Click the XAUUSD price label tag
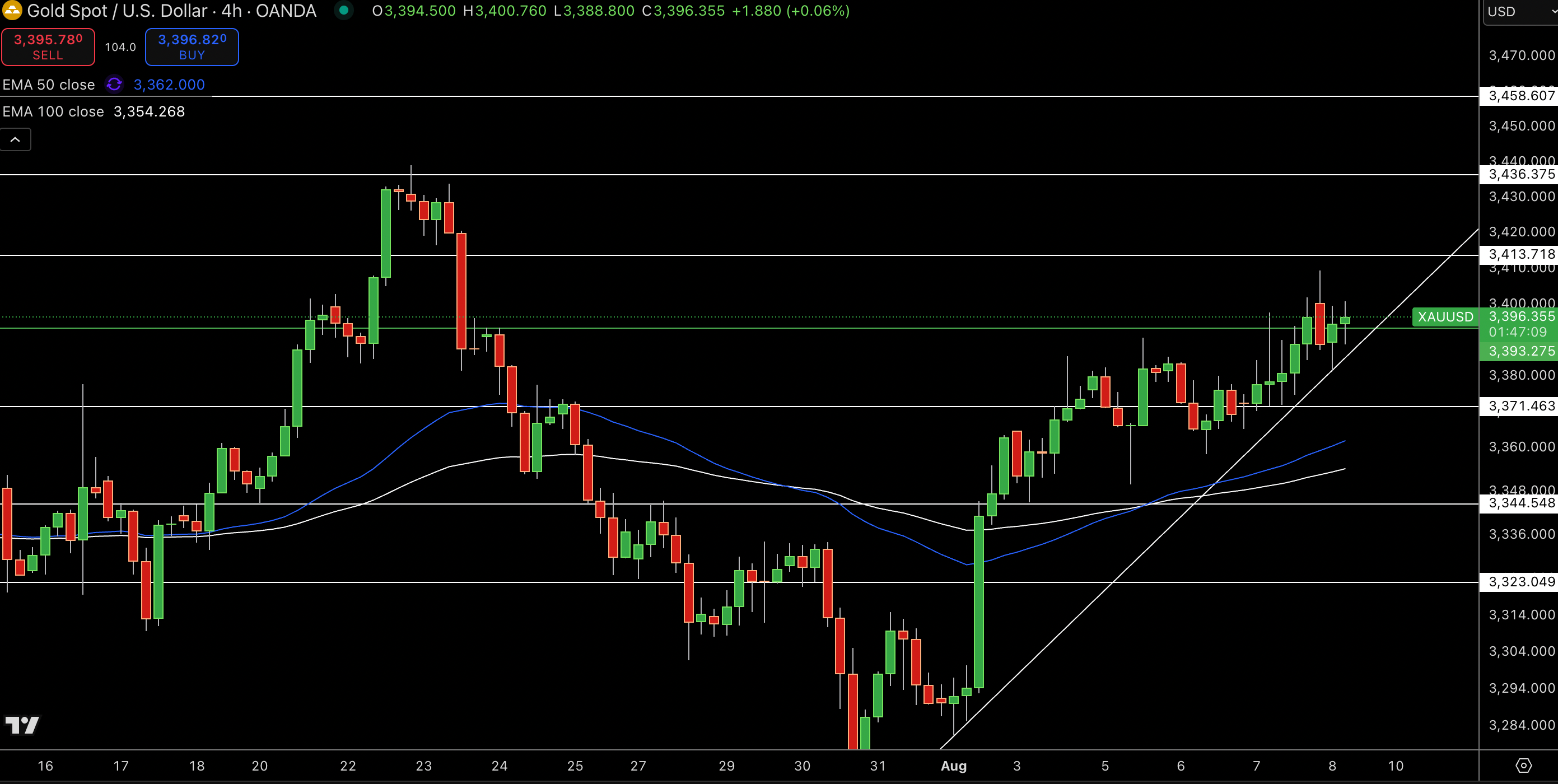The width and height of the screenshot is (1558, 784). (1445, 317)
